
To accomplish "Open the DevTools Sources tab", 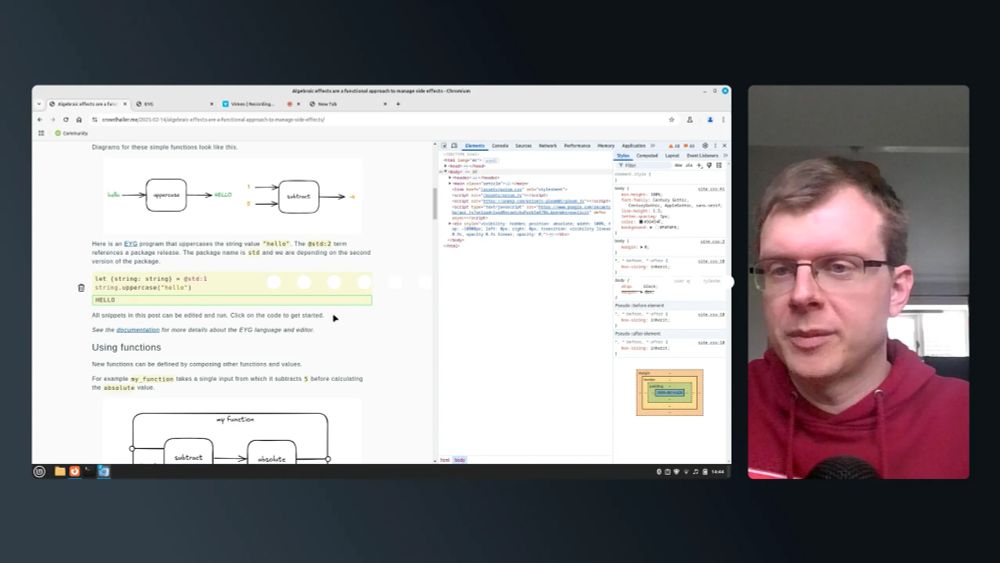I will click(524, 146).
